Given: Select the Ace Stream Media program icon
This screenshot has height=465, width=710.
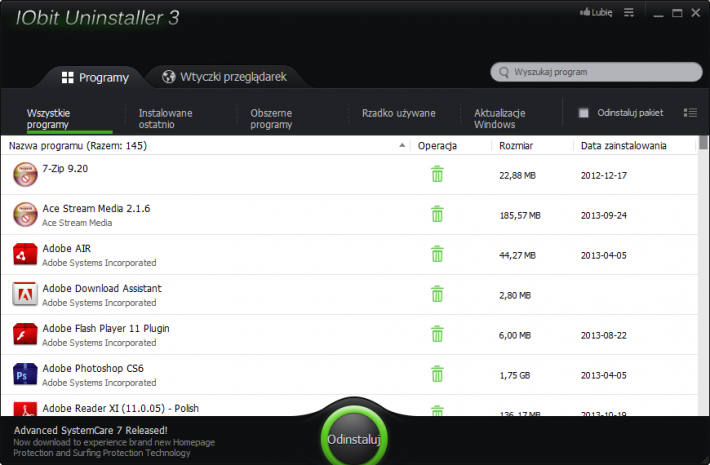Looking at the screenshot, I should (25, 214).
